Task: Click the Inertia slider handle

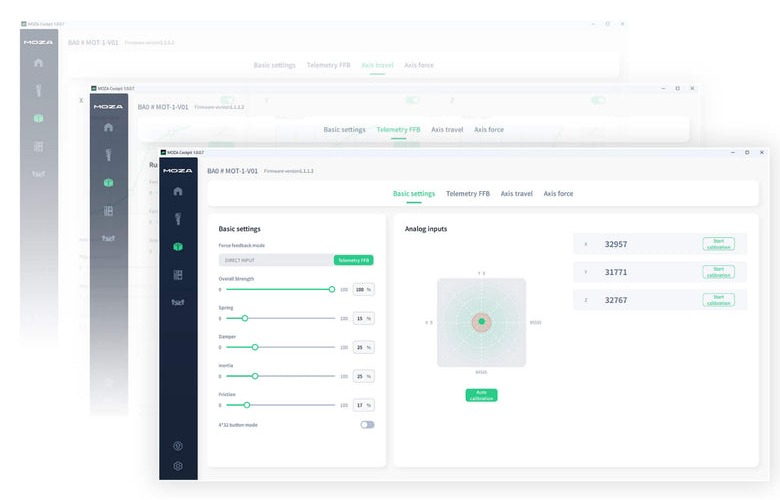Action: click(255, 376)
